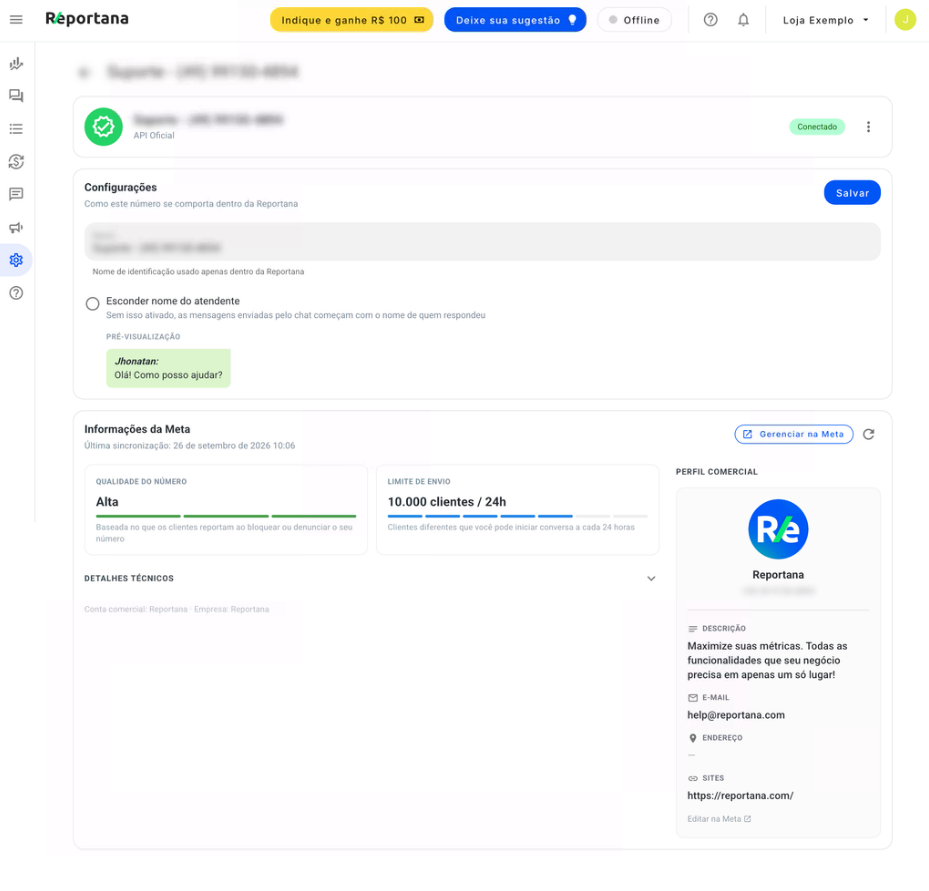Click the green verified badge icon

click(103, 127)
